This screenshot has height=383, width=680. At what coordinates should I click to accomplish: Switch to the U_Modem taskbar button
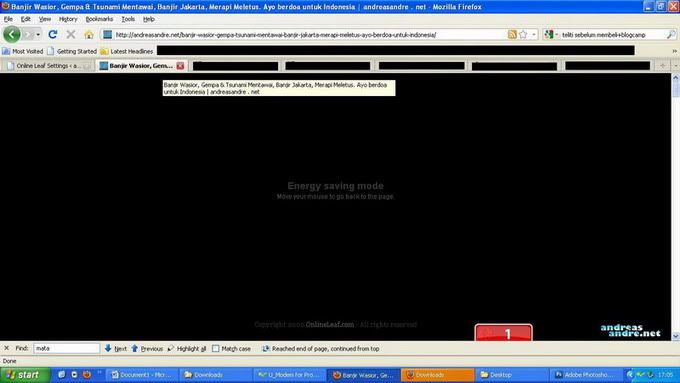(289, 375)
